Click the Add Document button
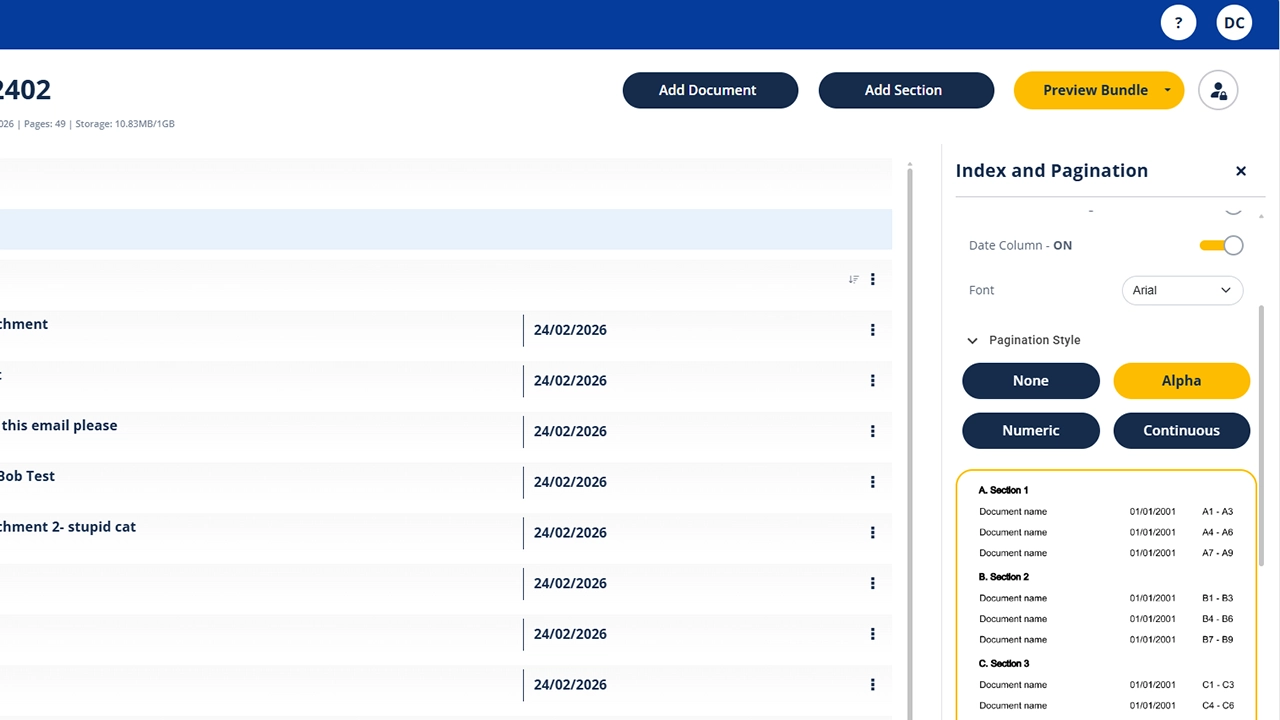Viewport: 1280px width, 720px height. (x=710, y=90)
